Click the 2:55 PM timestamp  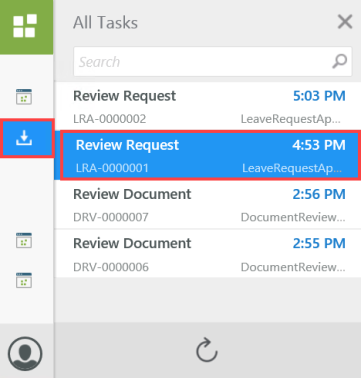319,243
